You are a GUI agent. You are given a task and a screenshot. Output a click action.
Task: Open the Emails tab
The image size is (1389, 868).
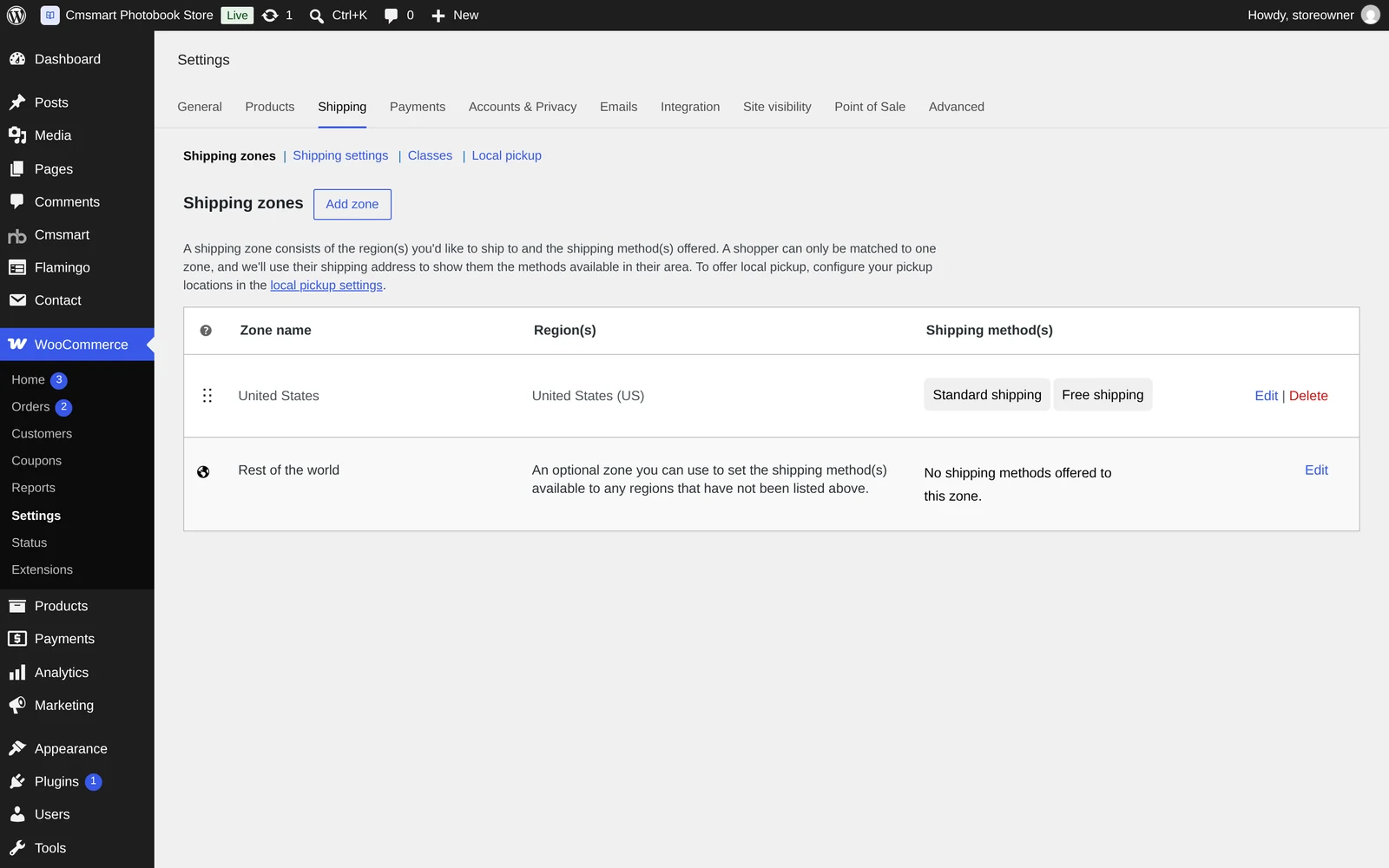tap(619, 107)
